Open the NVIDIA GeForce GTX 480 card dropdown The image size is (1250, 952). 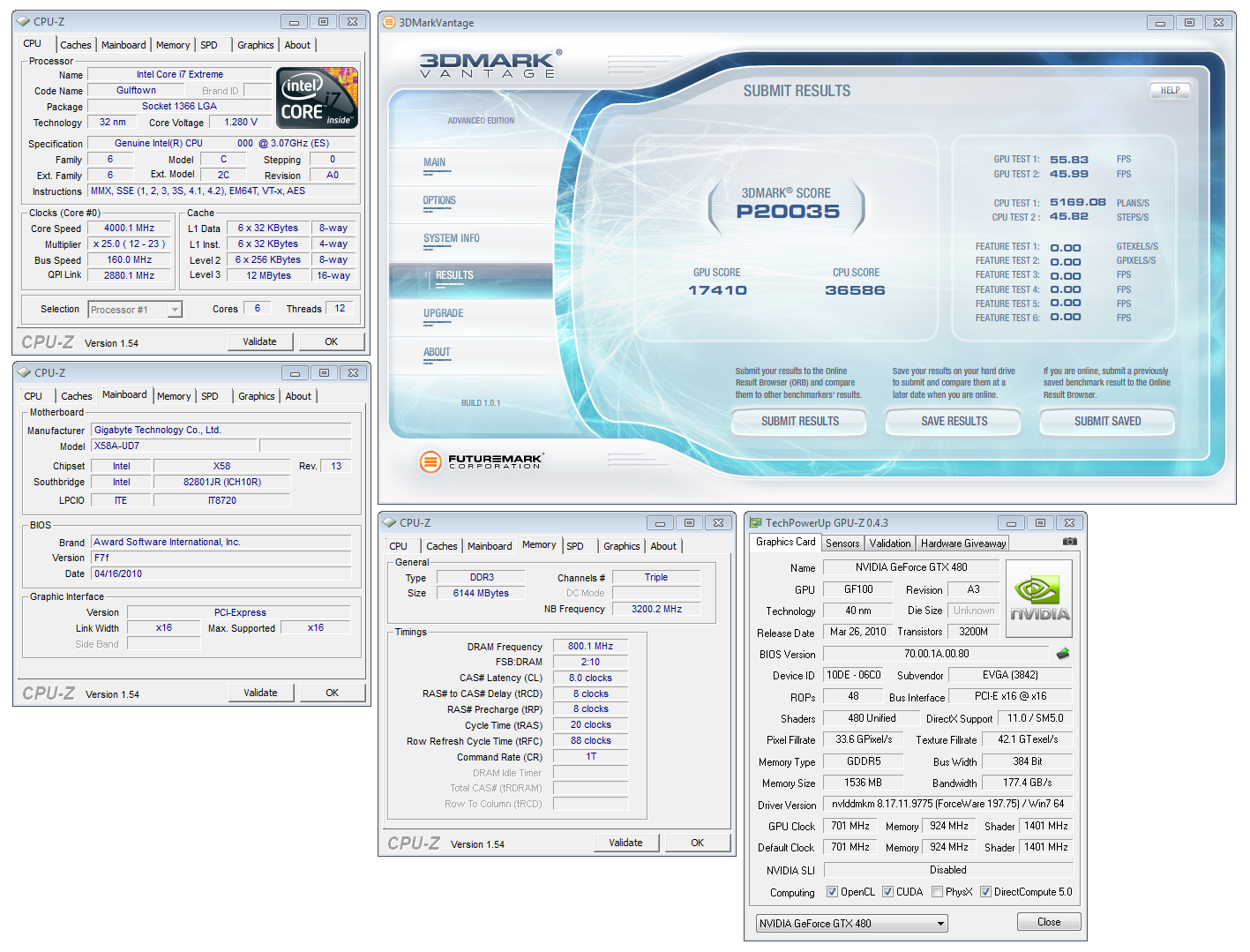[852, 923]
